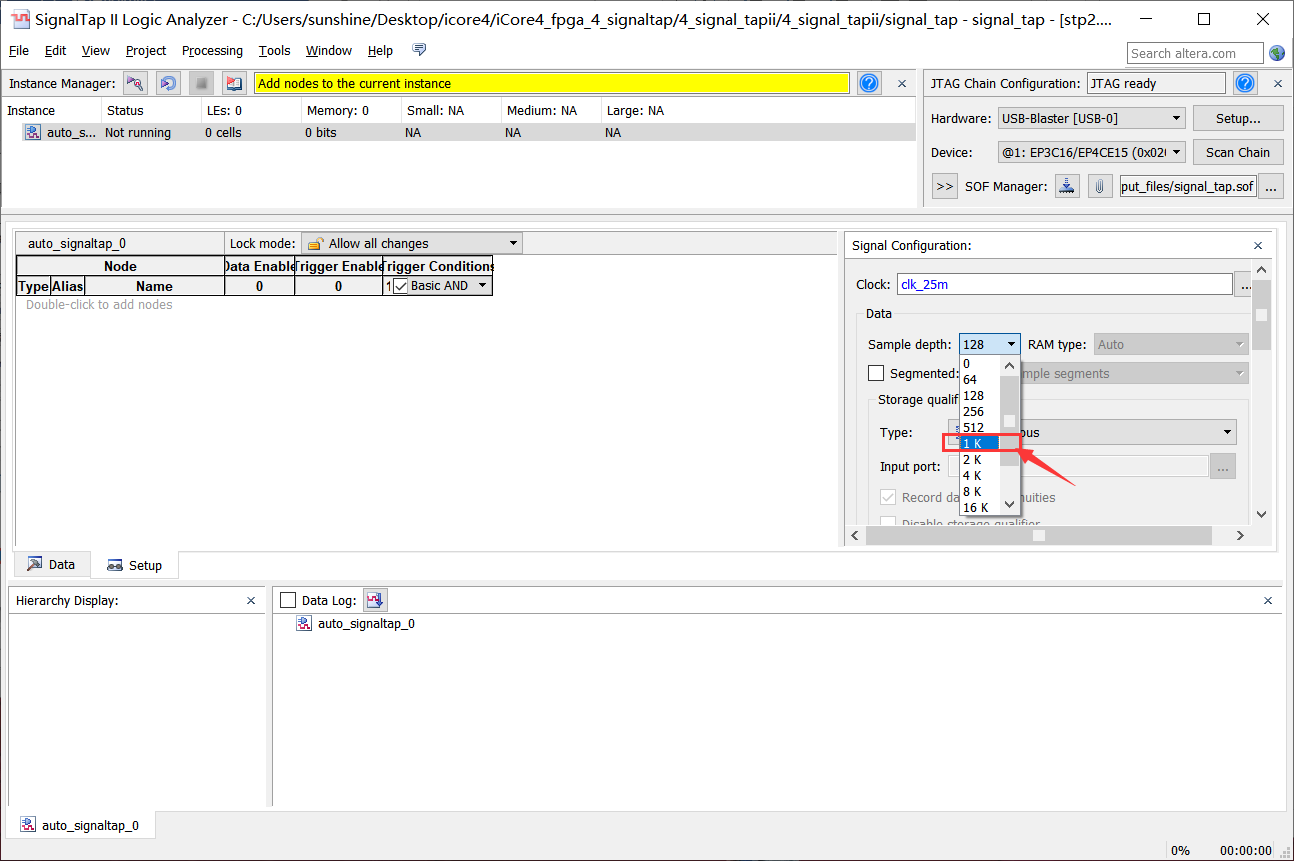Viewport: 1294px width, 861px height.
Task: Switch to the Data tab
Action: [51, 565]
